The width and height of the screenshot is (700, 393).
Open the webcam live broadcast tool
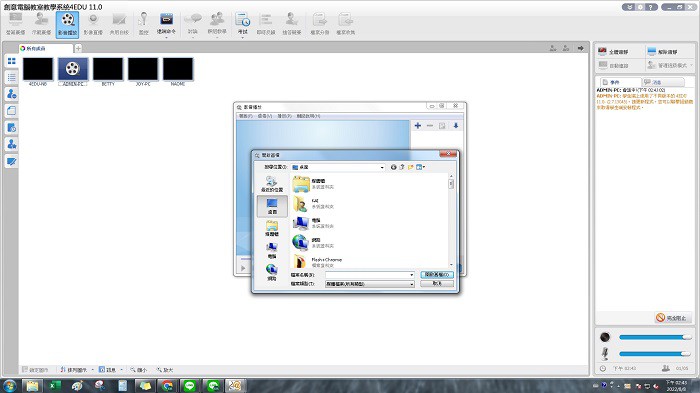[x=93, y=24]
